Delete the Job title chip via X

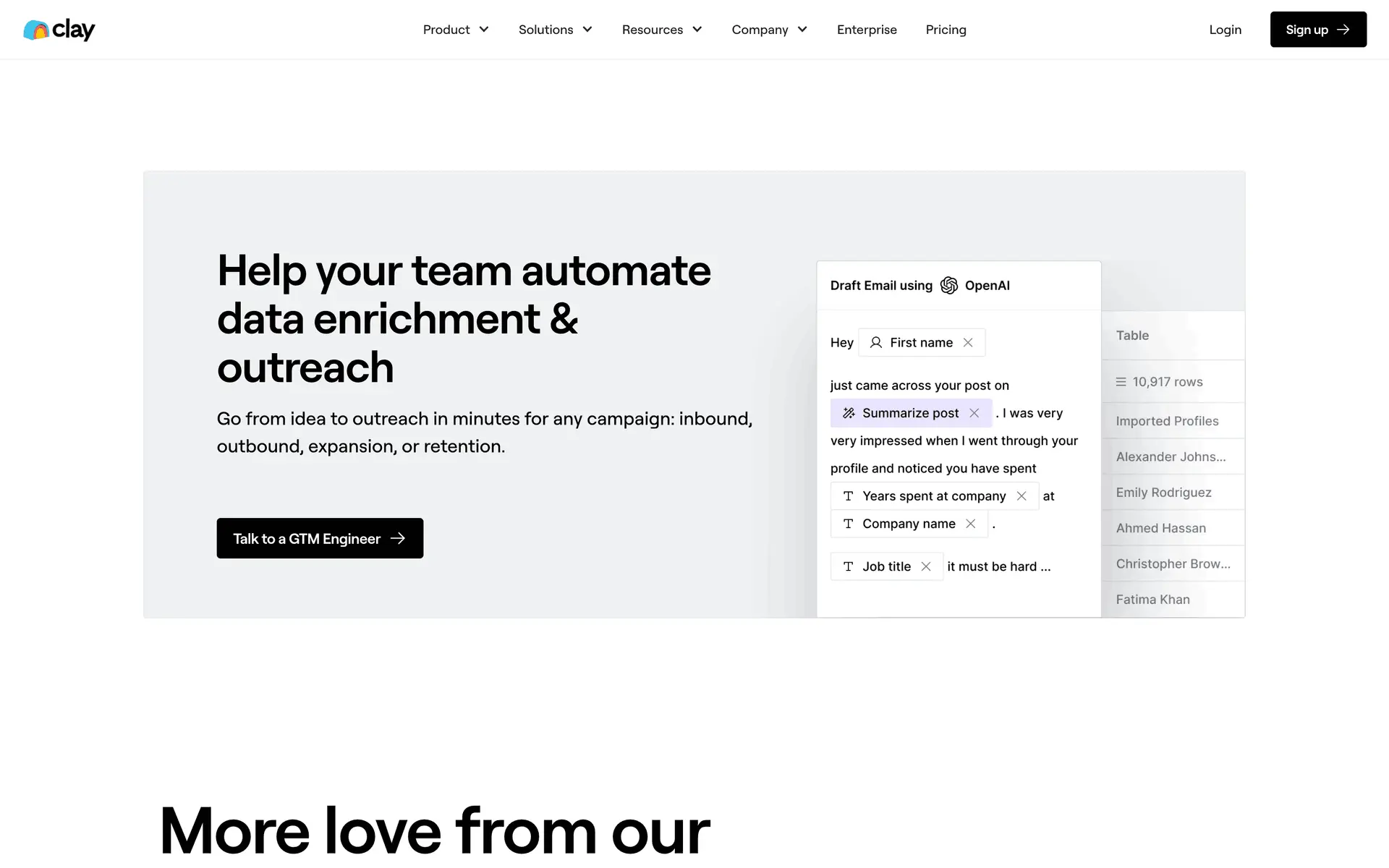(x=926, y=566)
